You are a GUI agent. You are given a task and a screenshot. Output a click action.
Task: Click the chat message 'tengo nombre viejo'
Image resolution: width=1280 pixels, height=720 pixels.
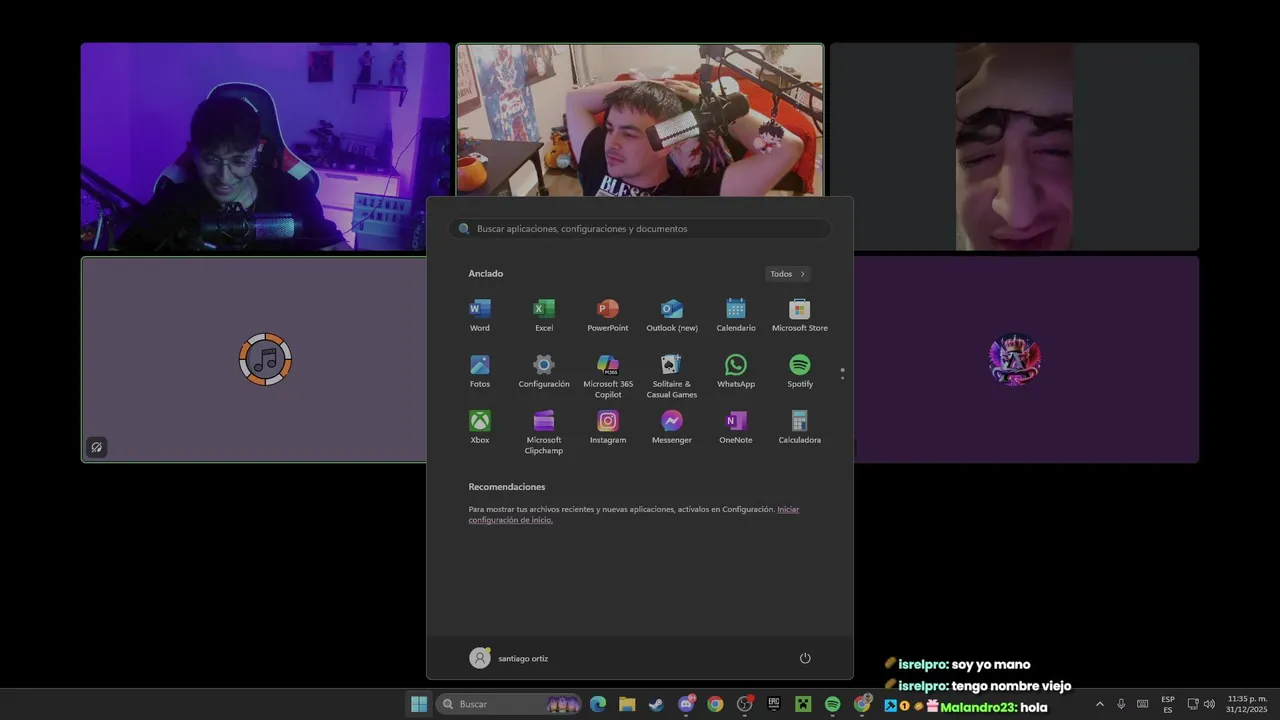tap(1011, 686)
